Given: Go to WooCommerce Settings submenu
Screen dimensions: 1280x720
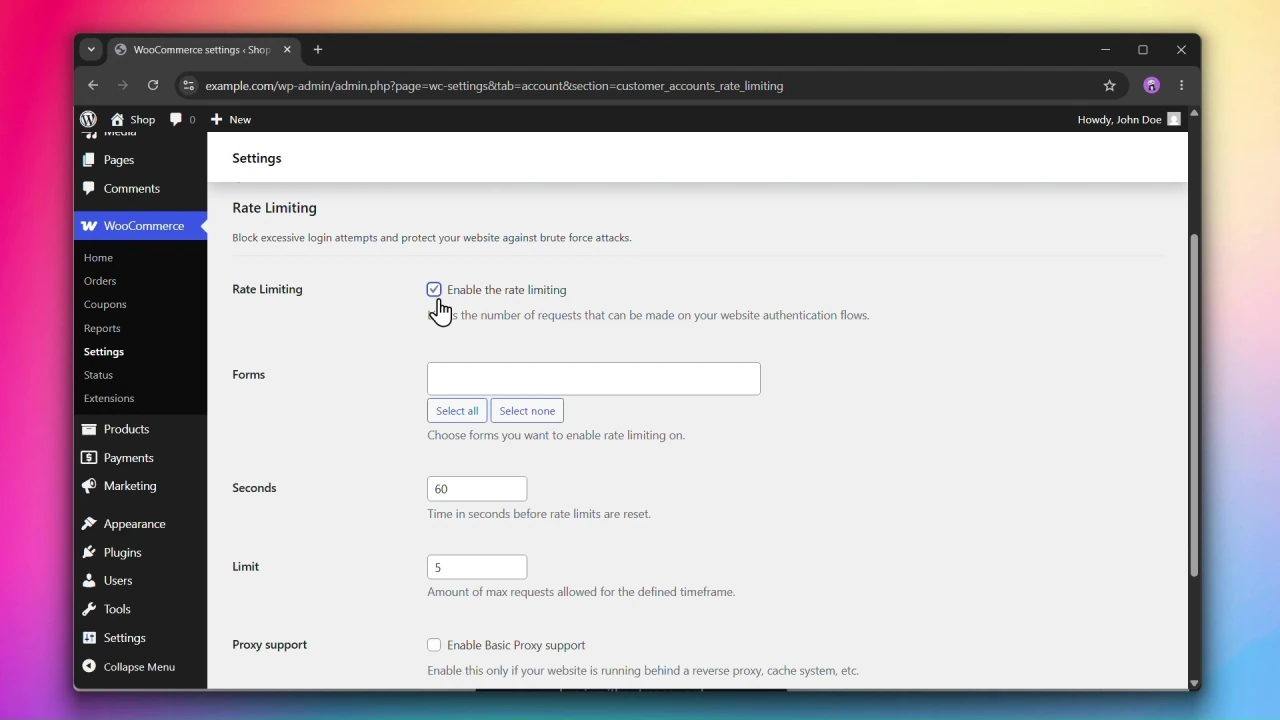Looking at the screenshot, I should 104,352.
